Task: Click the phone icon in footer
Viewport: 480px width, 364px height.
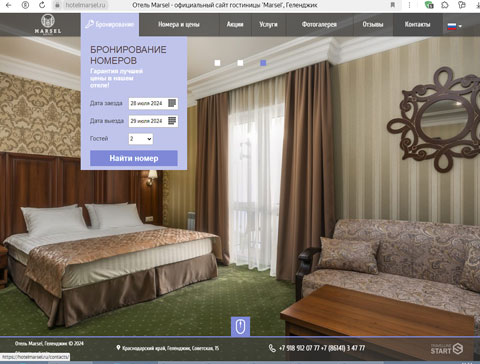Action: coord(272,348)
